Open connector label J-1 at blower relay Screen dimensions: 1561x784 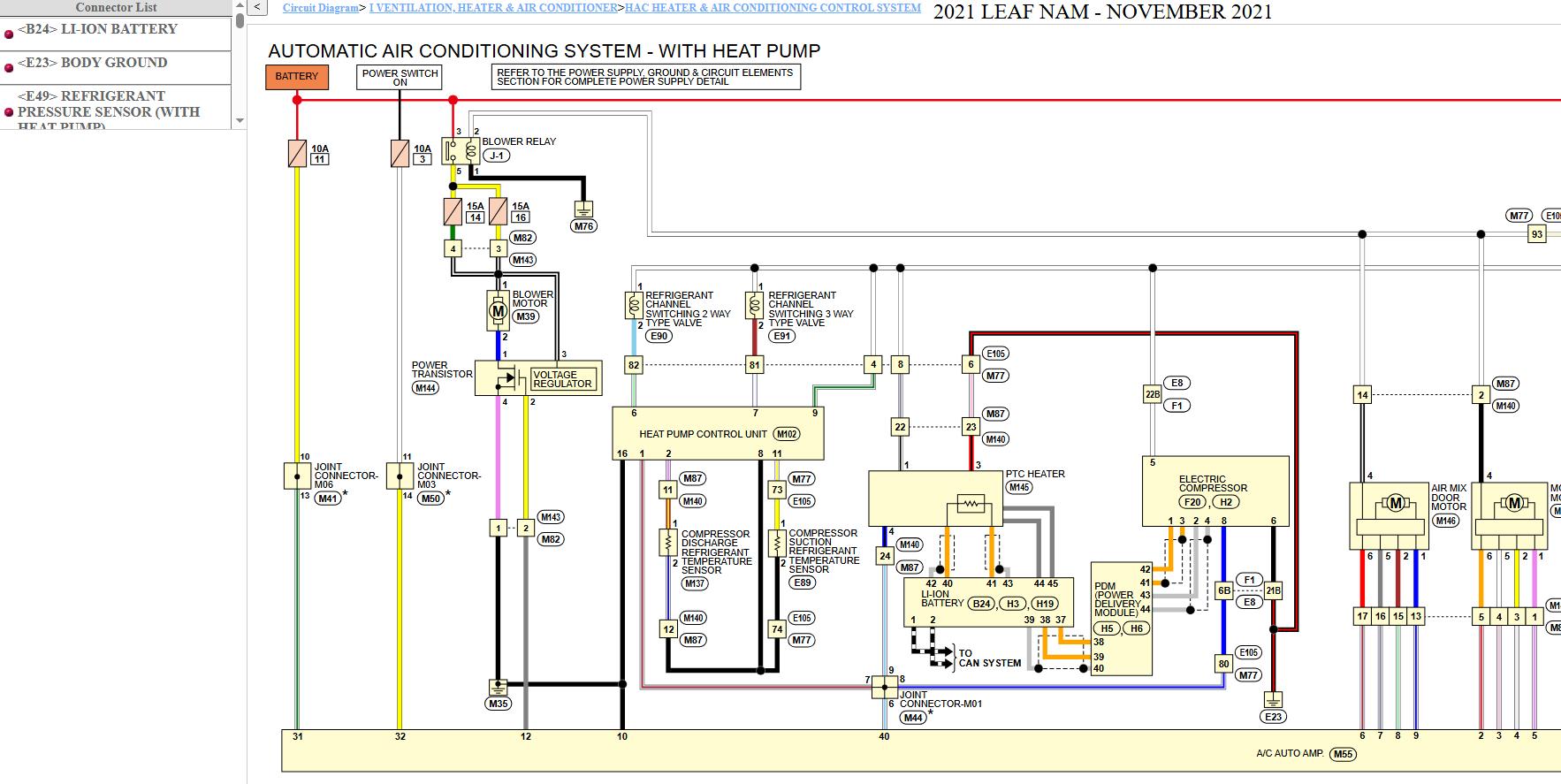point(497,156)
